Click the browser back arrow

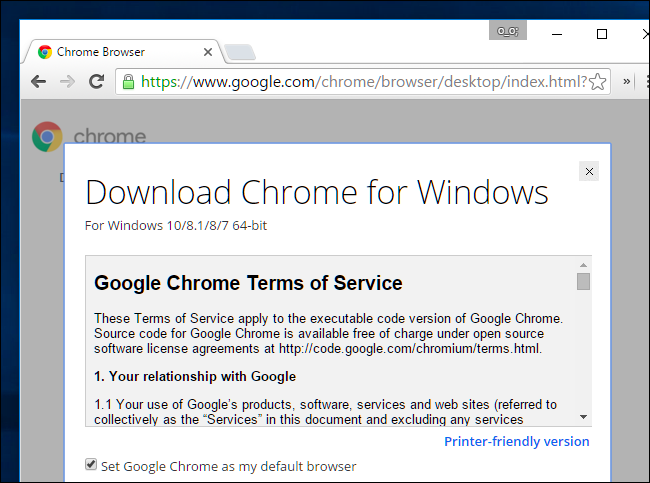coord(38,82)
